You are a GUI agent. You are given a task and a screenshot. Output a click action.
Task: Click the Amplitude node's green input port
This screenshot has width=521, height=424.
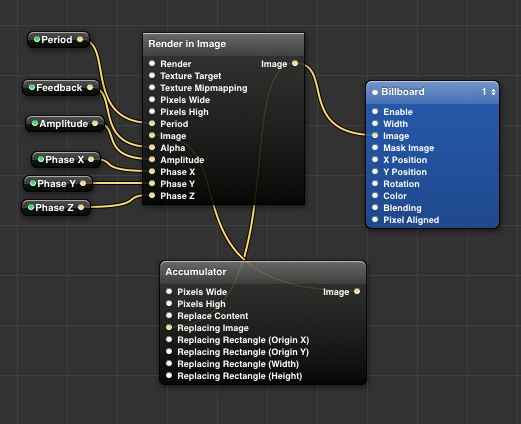coord(35,123)
